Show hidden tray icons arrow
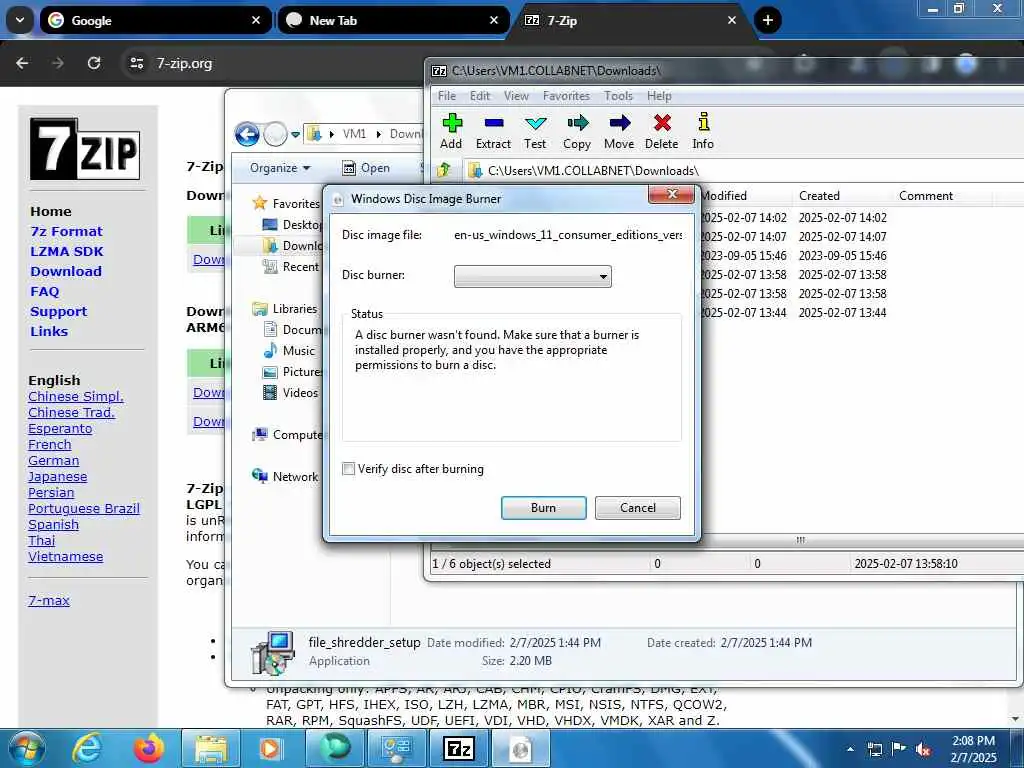 850,750
